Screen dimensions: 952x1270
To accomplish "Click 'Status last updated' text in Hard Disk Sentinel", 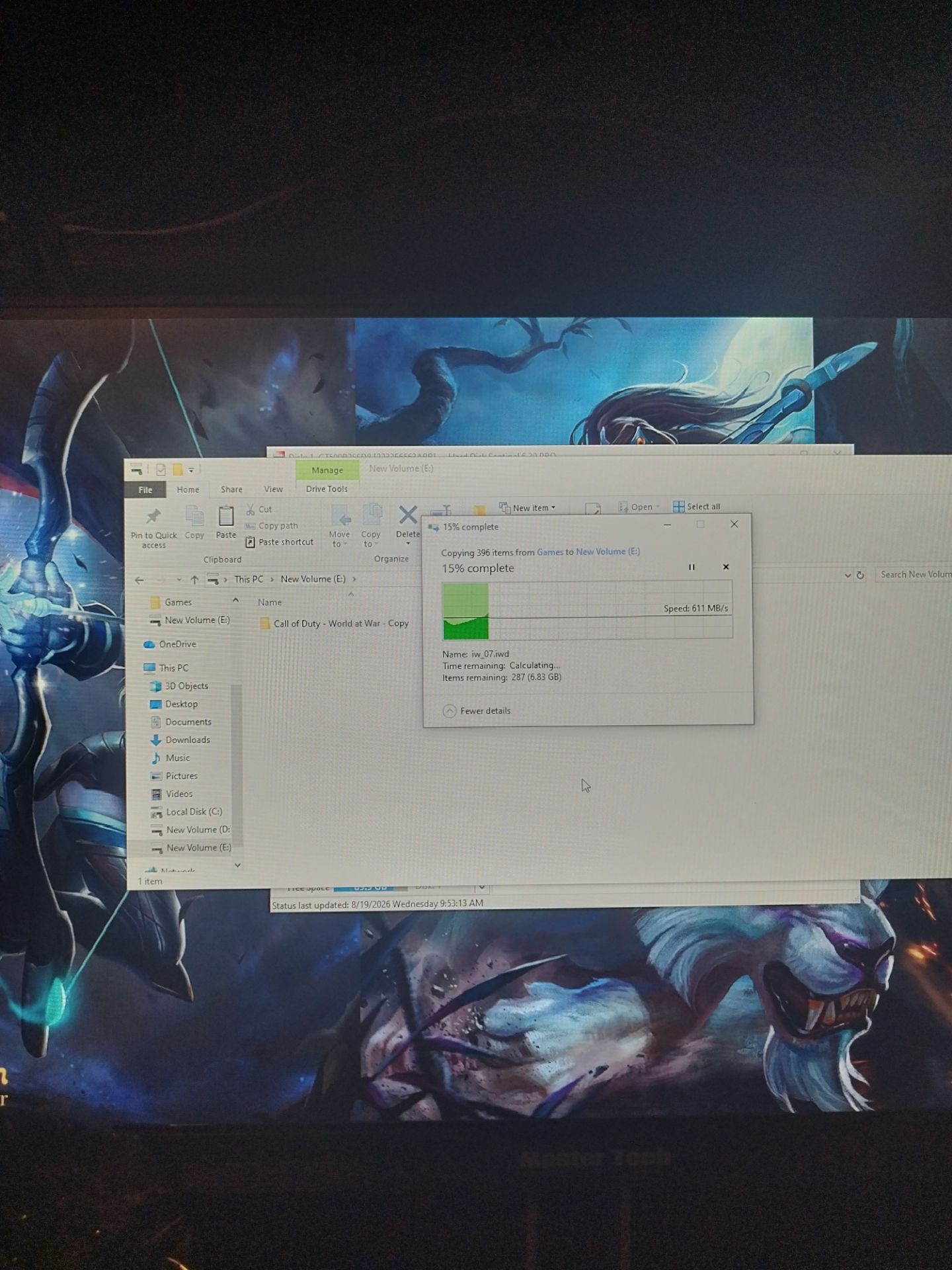I will 377,905.
